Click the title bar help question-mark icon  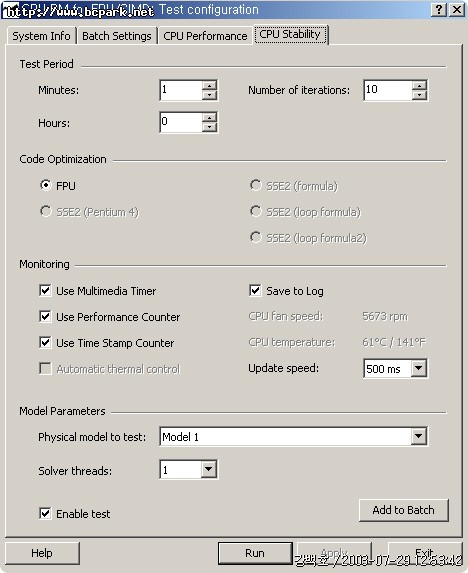point(438,9)
